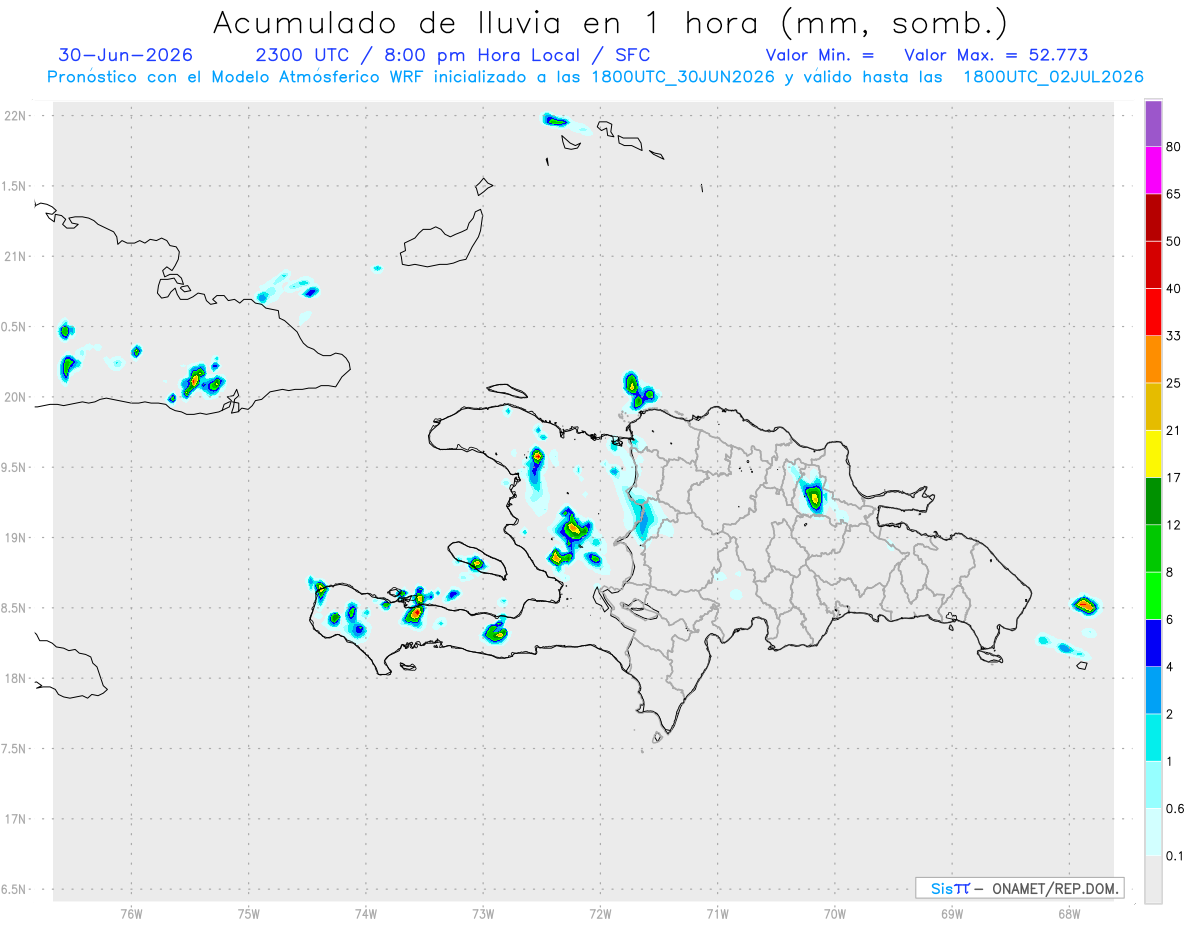Viewport: 1200px width, 927px height.
Task: Click the longitude label '72W'
Action: [x=600, y=913]
